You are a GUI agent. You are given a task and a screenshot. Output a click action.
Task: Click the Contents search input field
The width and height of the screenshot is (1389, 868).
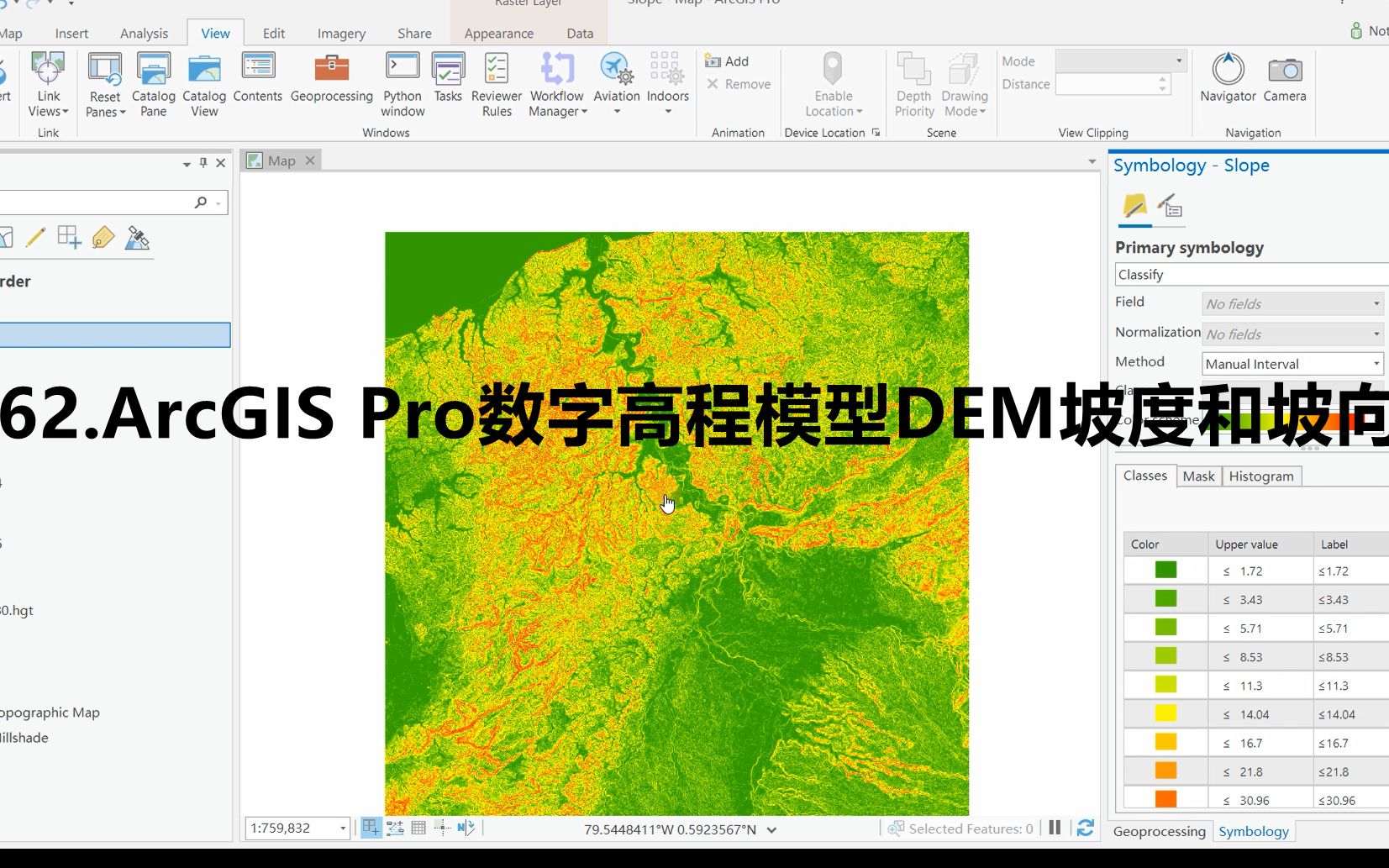(x=97, y=203)
